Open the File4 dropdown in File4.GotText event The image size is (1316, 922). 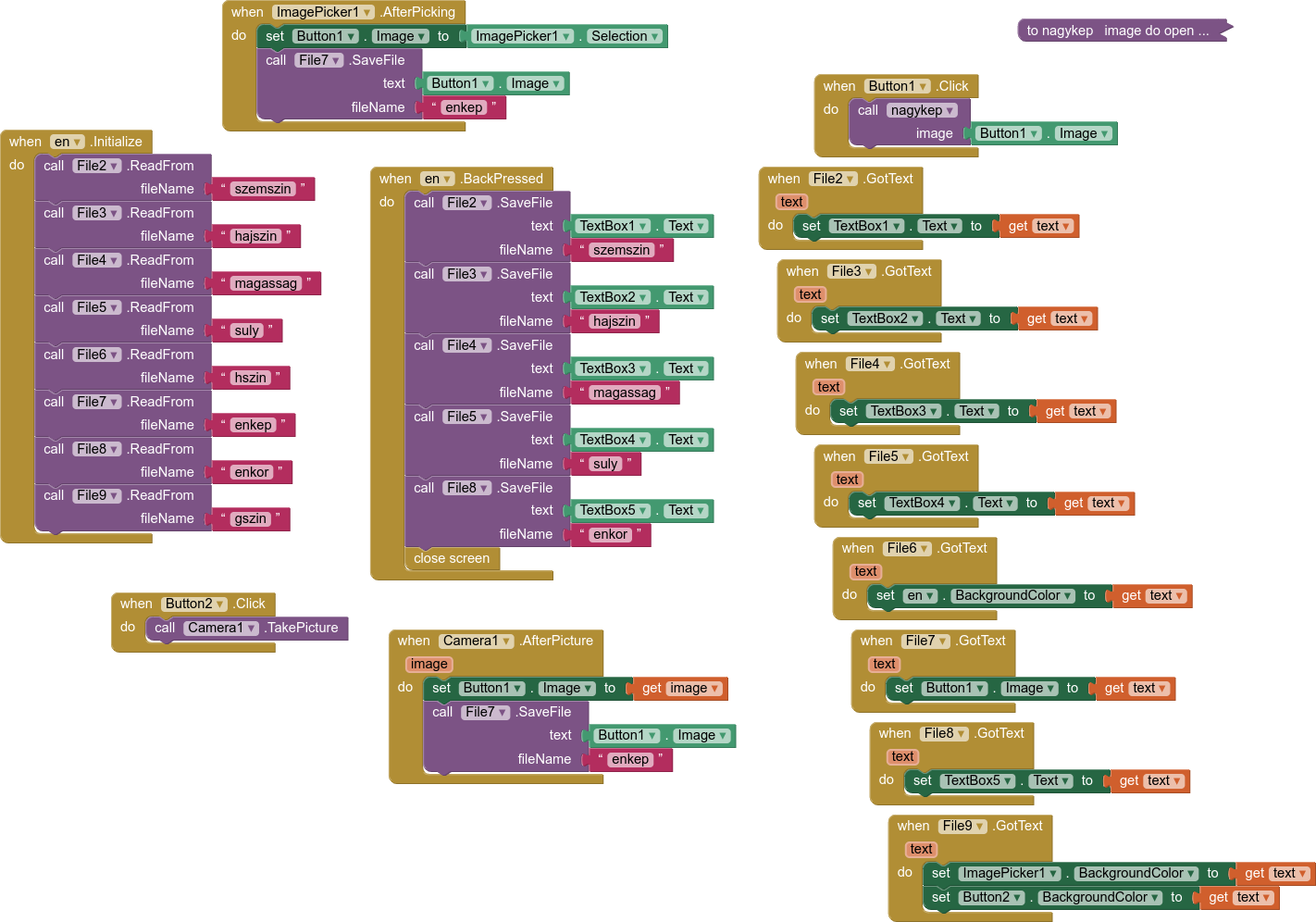coord(870,364)
